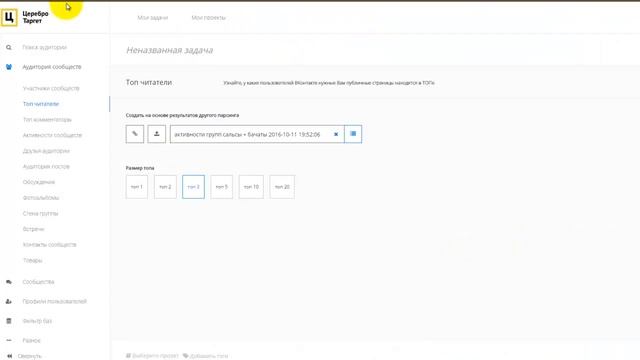Open Топ комментаторы in the sidebar

(x=47, y=120)
